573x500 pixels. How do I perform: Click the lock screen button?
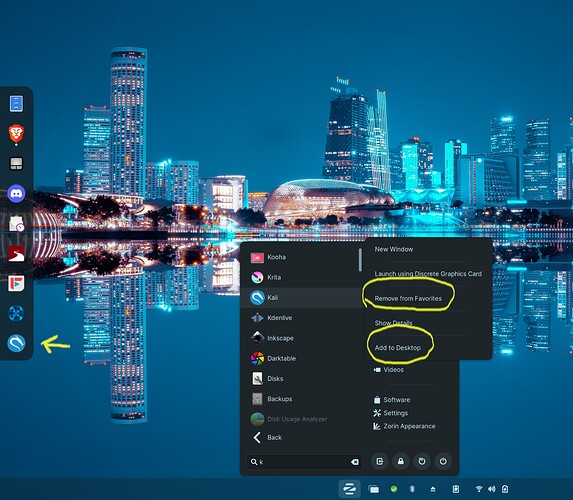tap(401, 461)
